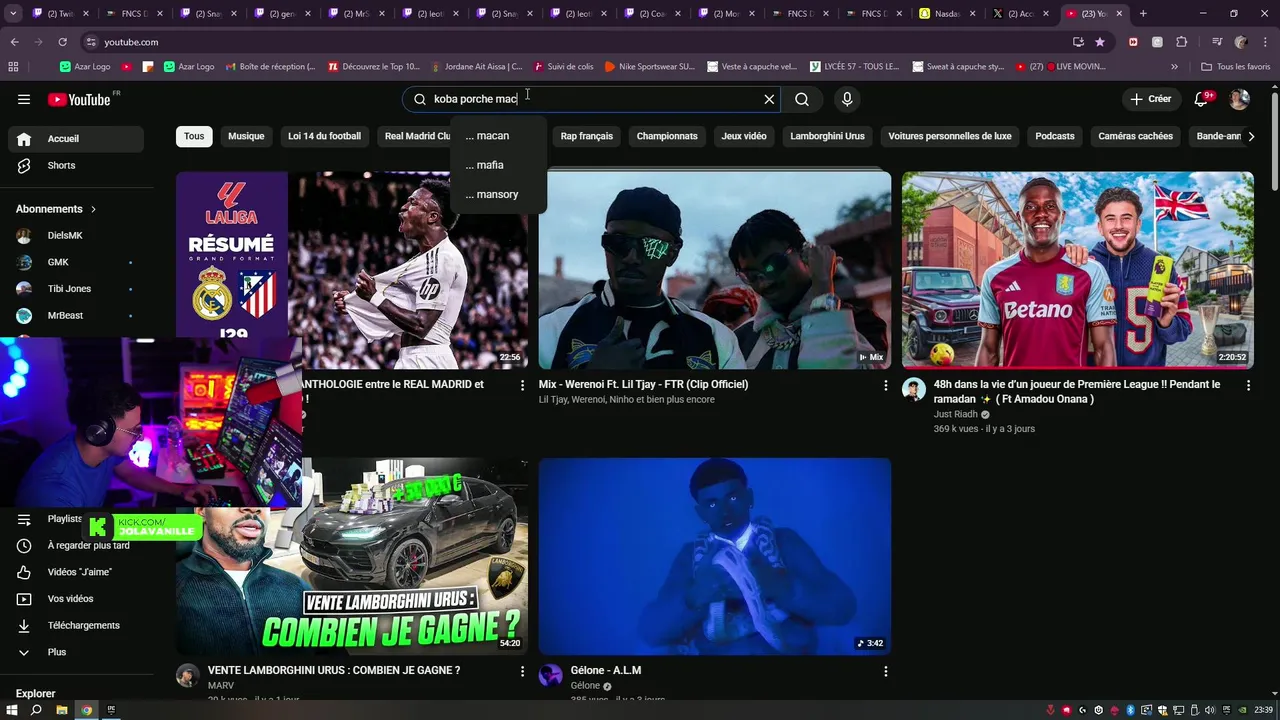Open the account avatar menu

1239,99
